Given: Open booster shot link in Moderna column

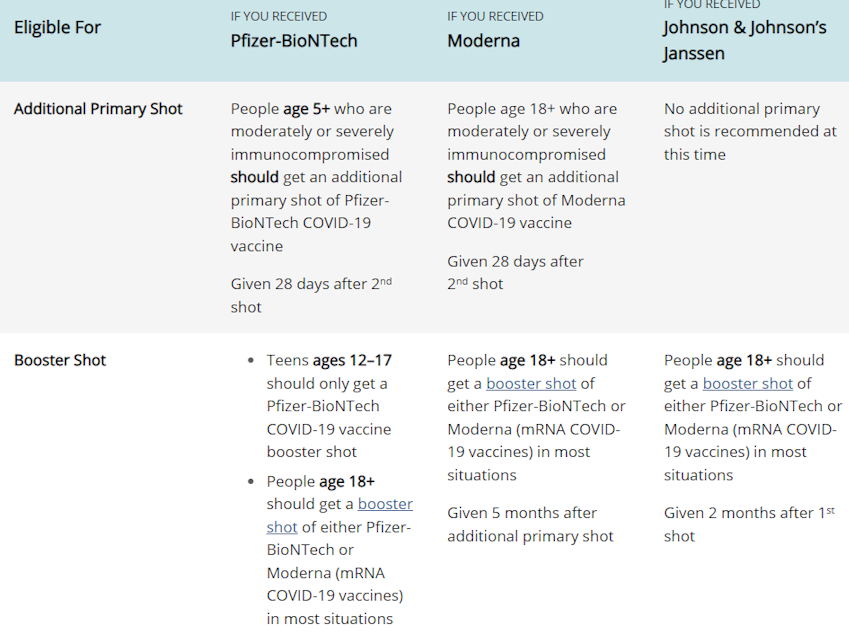Looking at the screenshot, I should 531,383.
